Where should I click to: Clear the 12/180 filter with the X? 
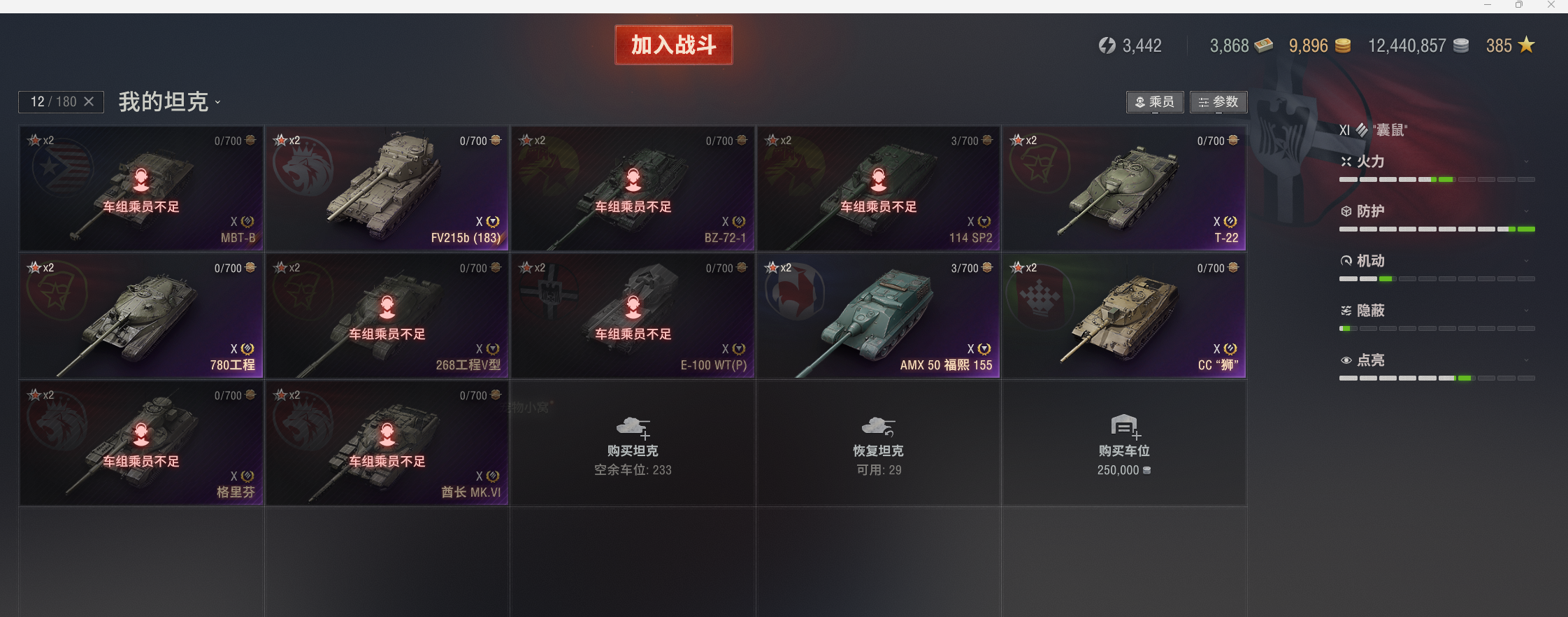click(89, 101)
